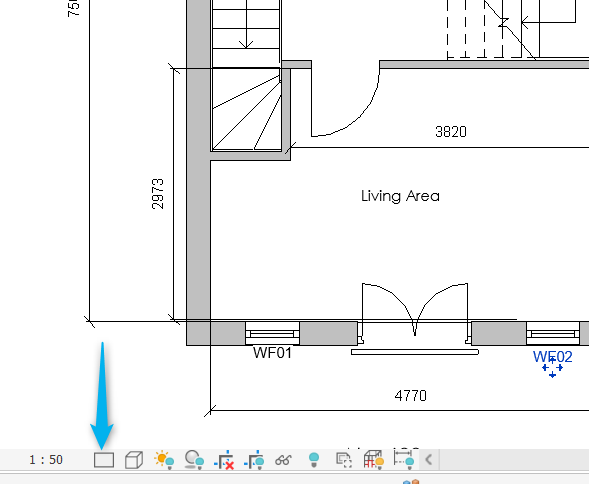Open Temporary Hide/Isolate glasses icon
589x484 pixels.
coord(283,460)
